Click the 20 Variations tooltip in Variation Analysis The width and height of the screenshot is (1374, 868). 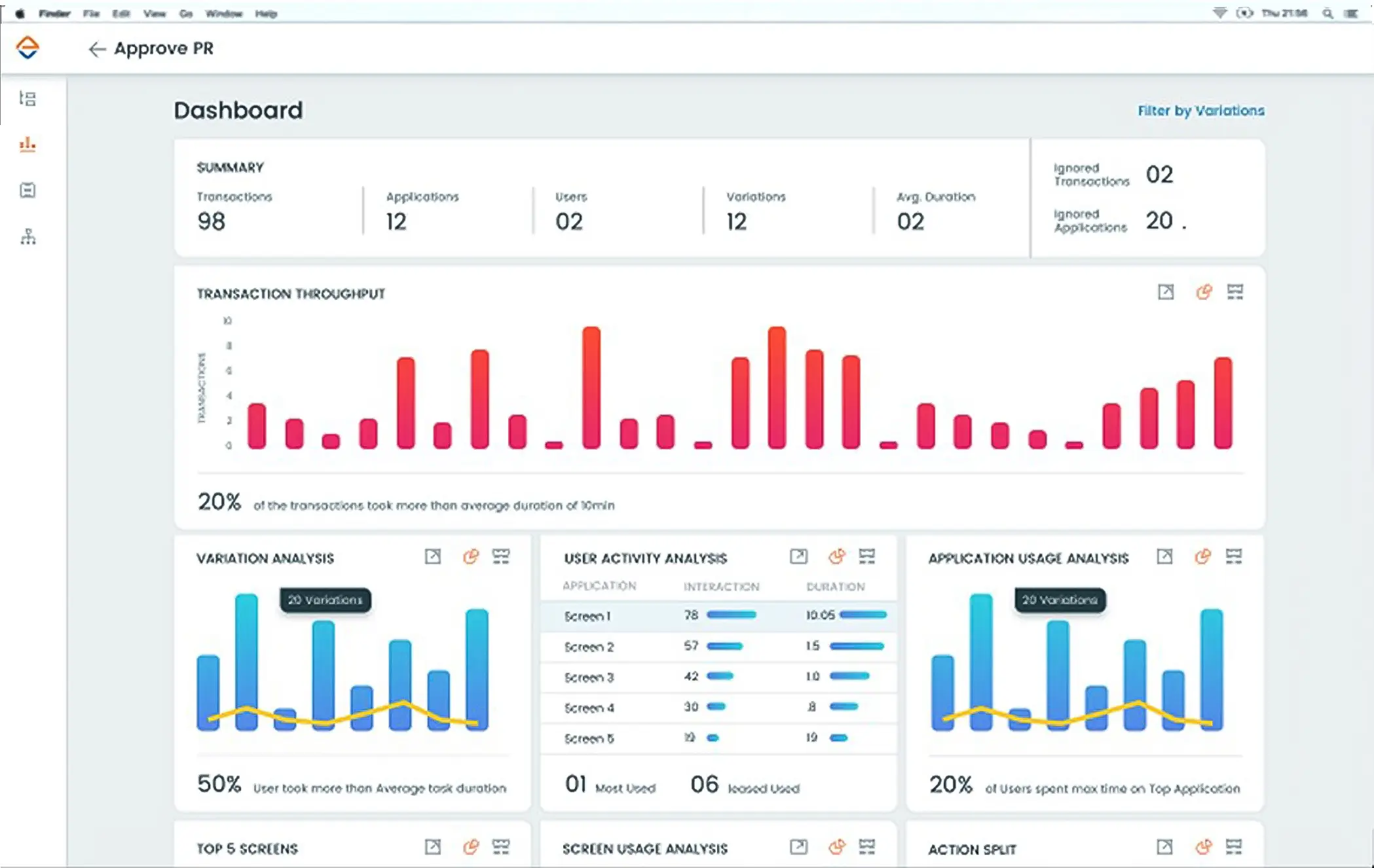click(x=325, y=600)
